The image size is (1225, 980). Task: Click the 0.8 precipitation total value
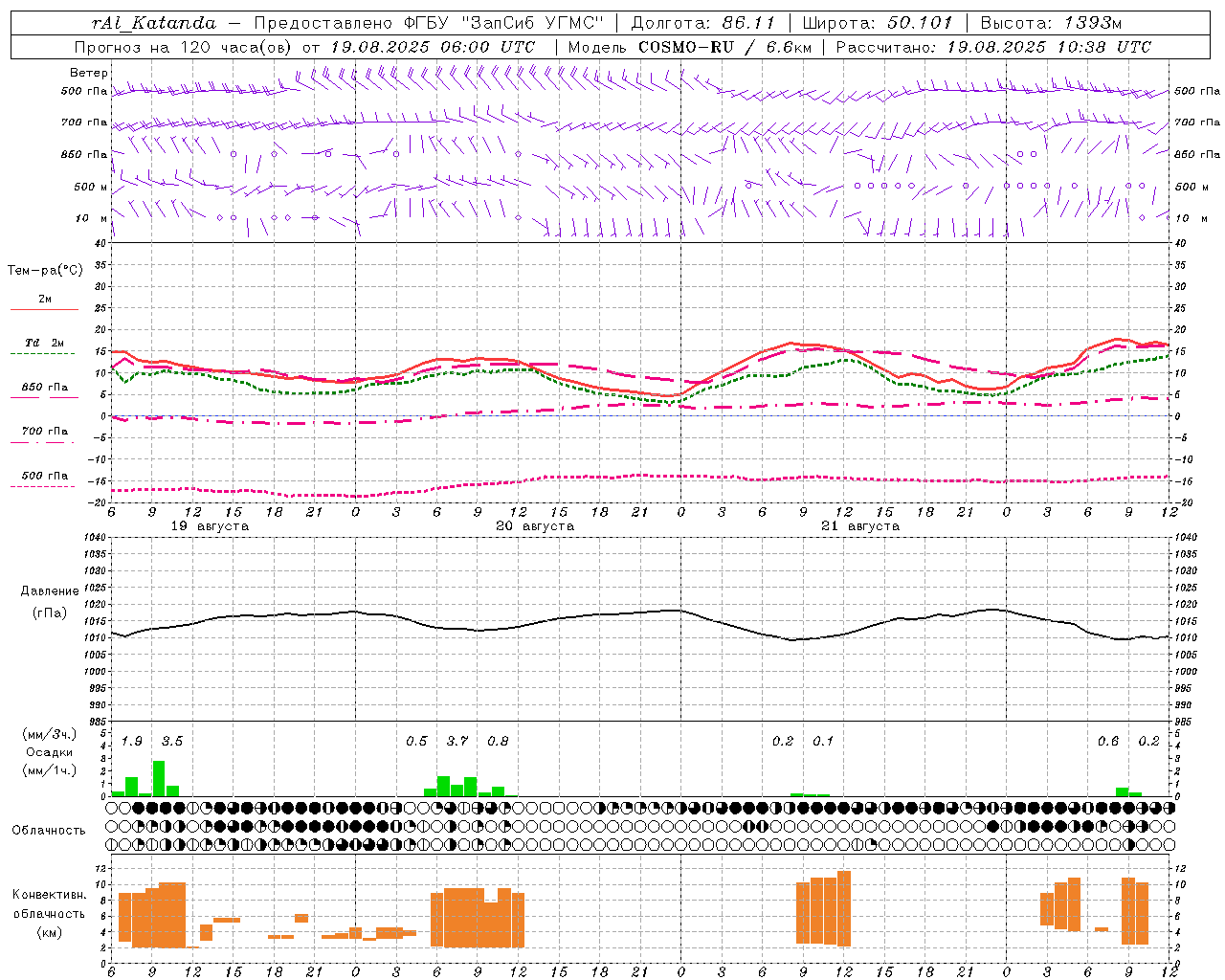tap(498, 742)
